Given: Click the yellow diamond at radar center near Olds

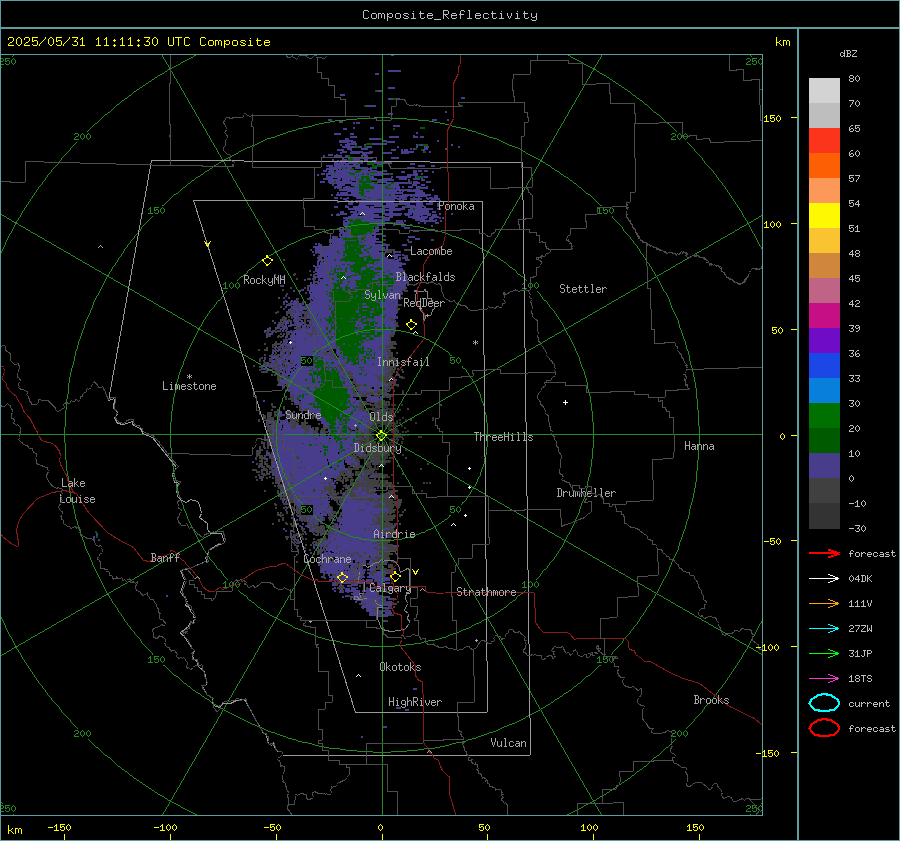Looking at the screenshot, I should [x=382, y=435].
